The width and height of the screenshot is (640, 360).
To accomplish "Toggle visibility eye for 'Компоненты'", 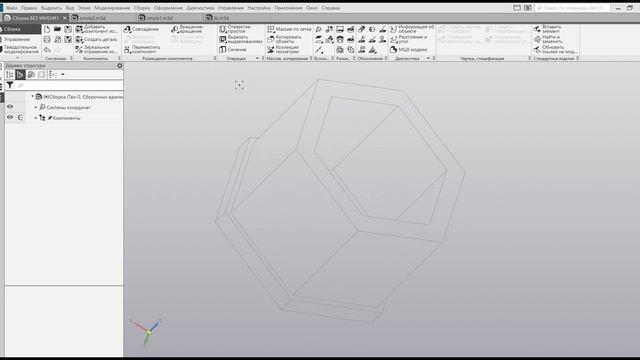I will [x=10, y=118].
